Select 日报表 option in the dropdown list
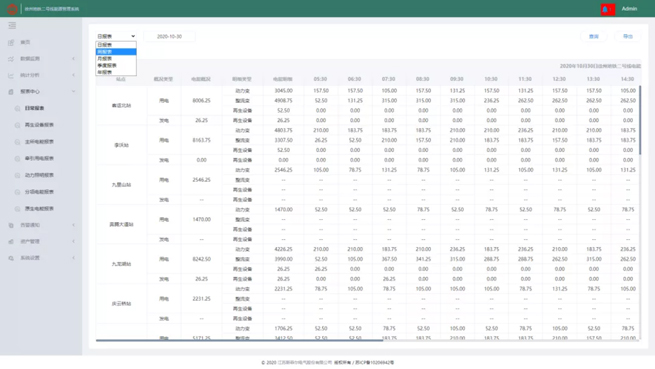This screenshot has height=369, width=655. point(116,45)
